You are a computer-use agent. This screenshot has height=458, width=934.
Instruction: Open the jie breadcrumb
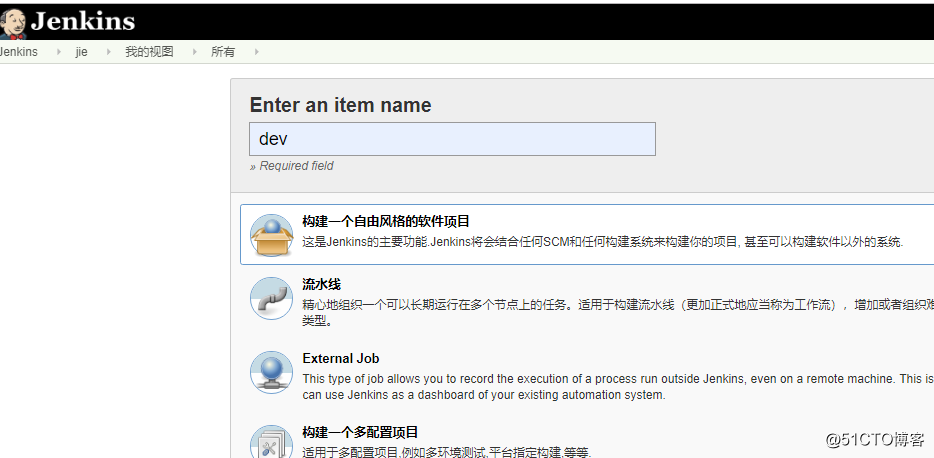pos(82,52)
